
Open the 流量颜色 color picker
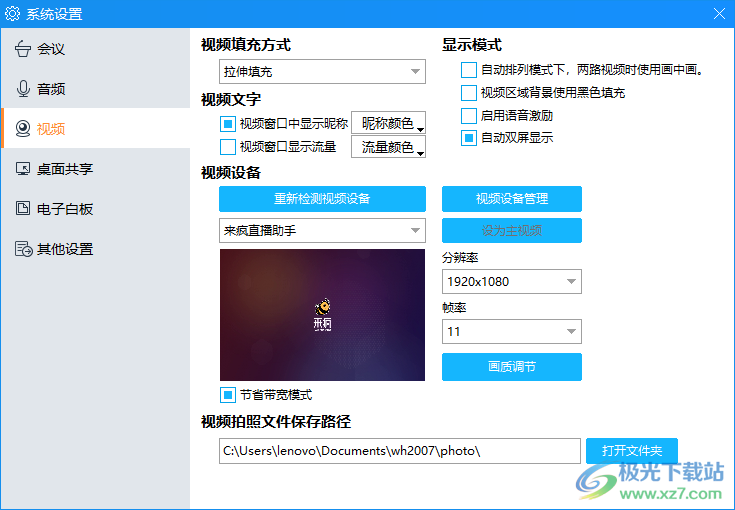pos(389,147)
